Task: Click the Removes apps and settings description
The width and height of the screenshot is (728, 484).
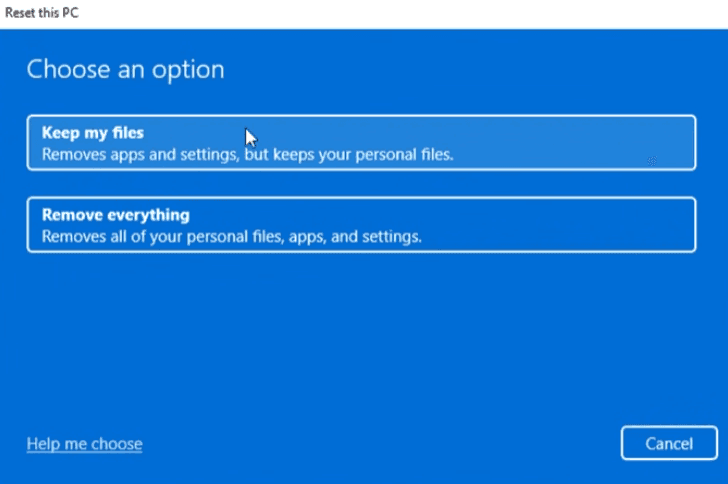Action: [x=247, y=154]
